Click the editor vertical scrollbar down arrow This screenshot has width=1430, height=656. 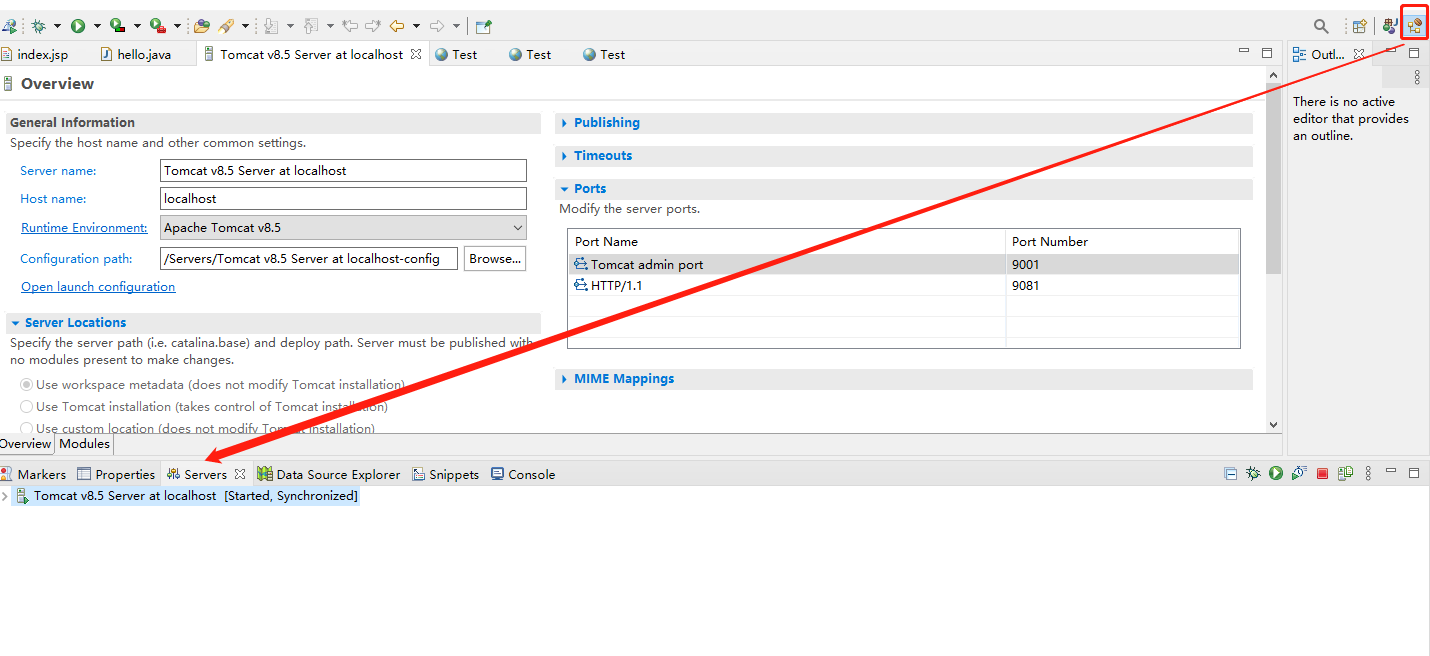[1273, 424]
